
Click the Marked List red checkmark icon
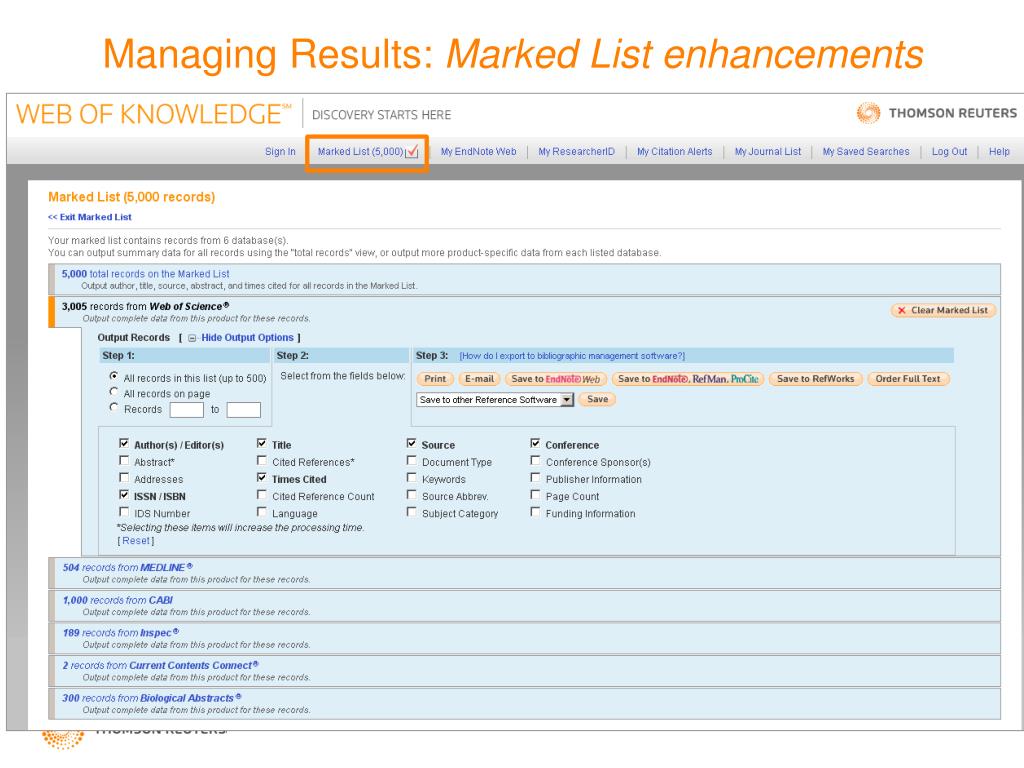pyautogui.click(x=412, y=152)
